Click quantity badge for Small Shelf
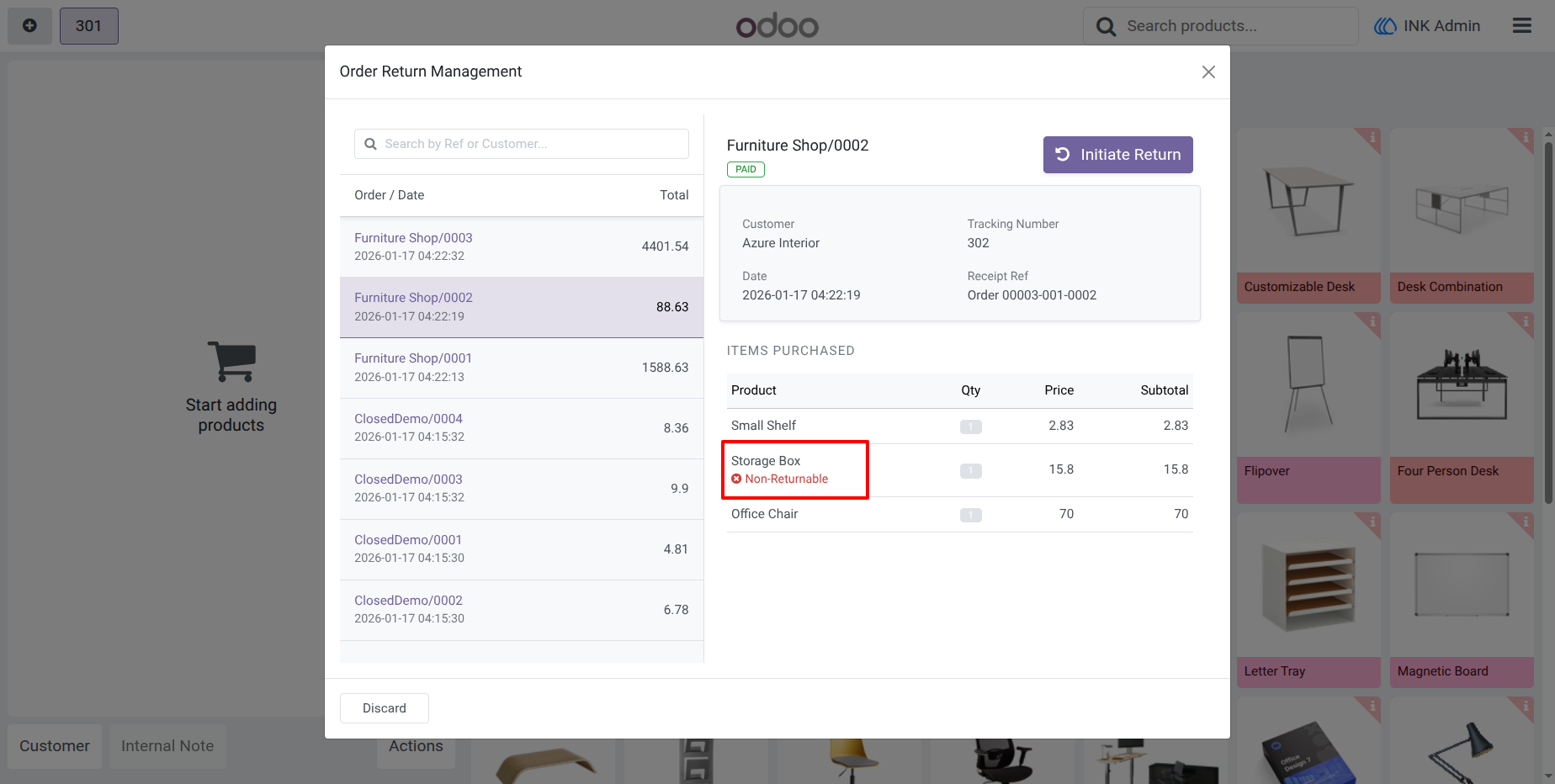The width and height of the screenshot is (1555, 784). click(971, 426)
